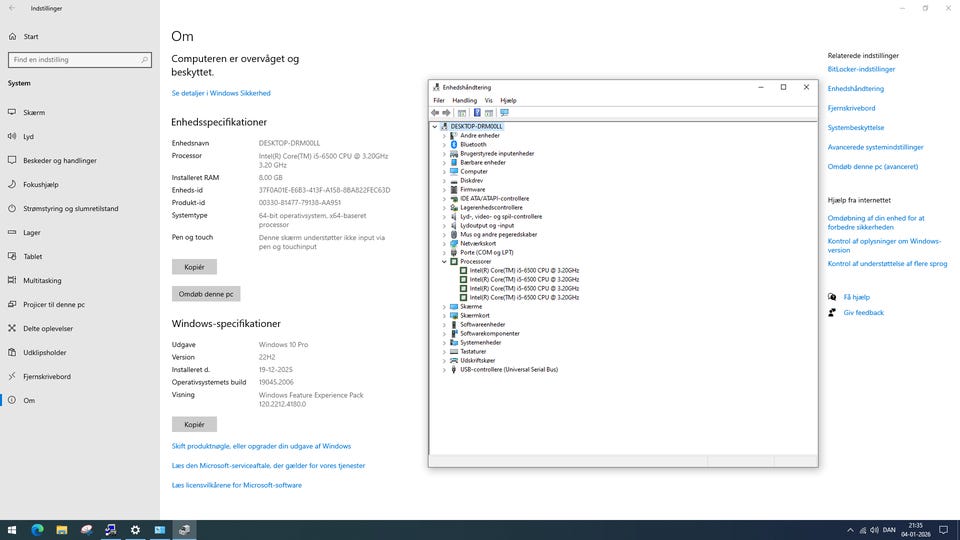The width and height of the screenshot is (960, 540).
Task: Open Microsoft Edge from the taskbar
Action: (x=37, y=529)
